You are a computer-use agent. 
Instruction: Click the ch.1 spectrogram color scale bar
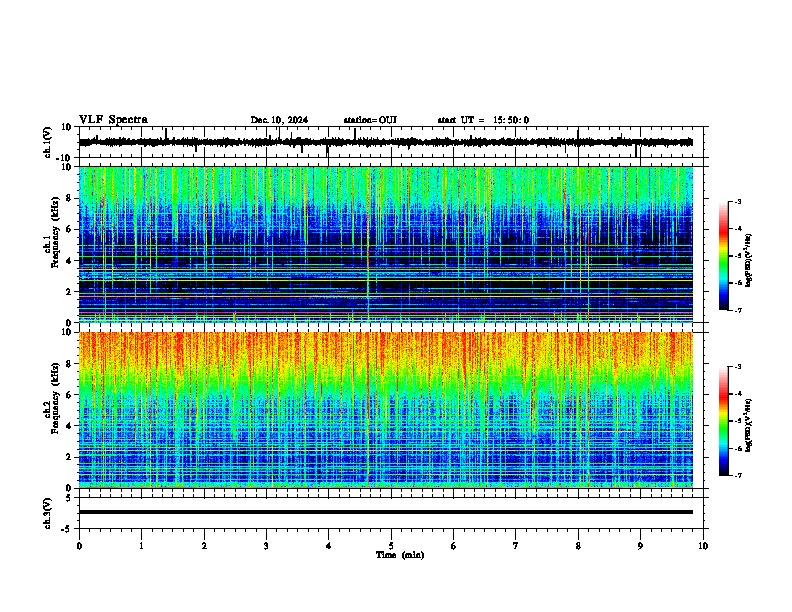[724, 256]
